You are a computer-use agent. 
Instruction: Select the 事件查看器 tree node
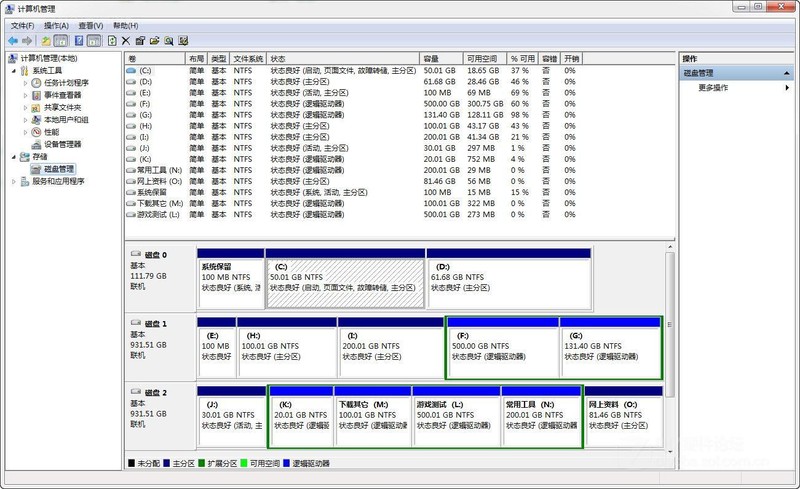click(62, 95)
